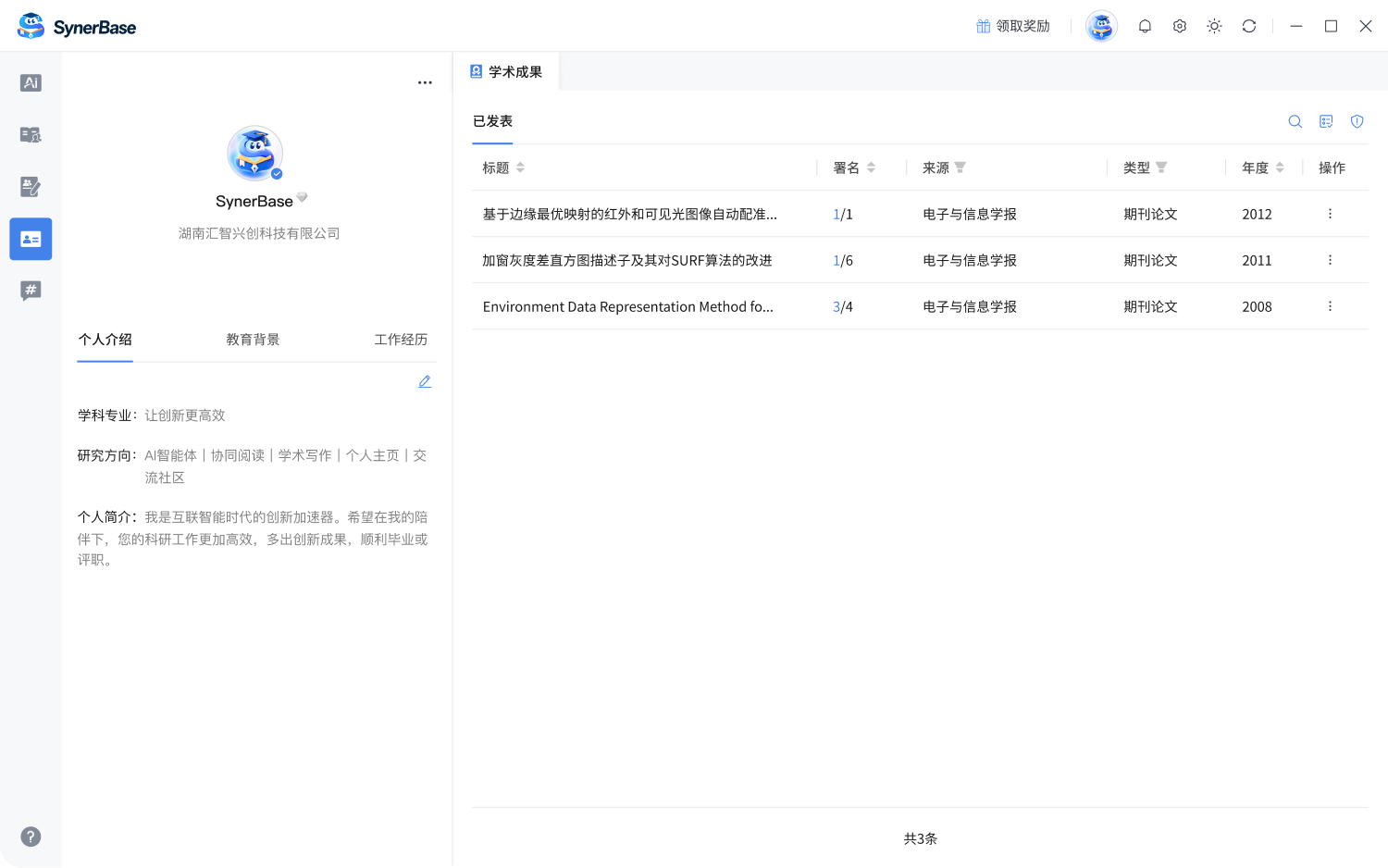Click the 3/4 authorship value

(843, 306)
